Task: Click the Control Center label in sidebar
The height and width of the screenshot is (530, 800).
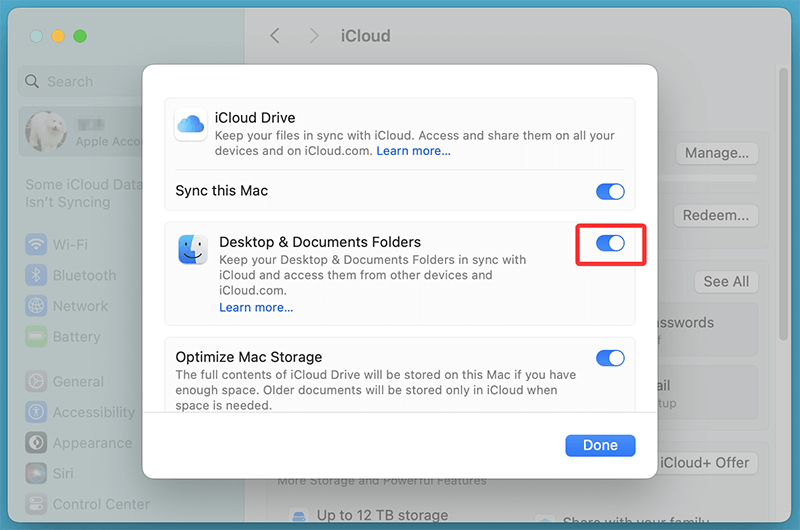Action: pos(101,504)
